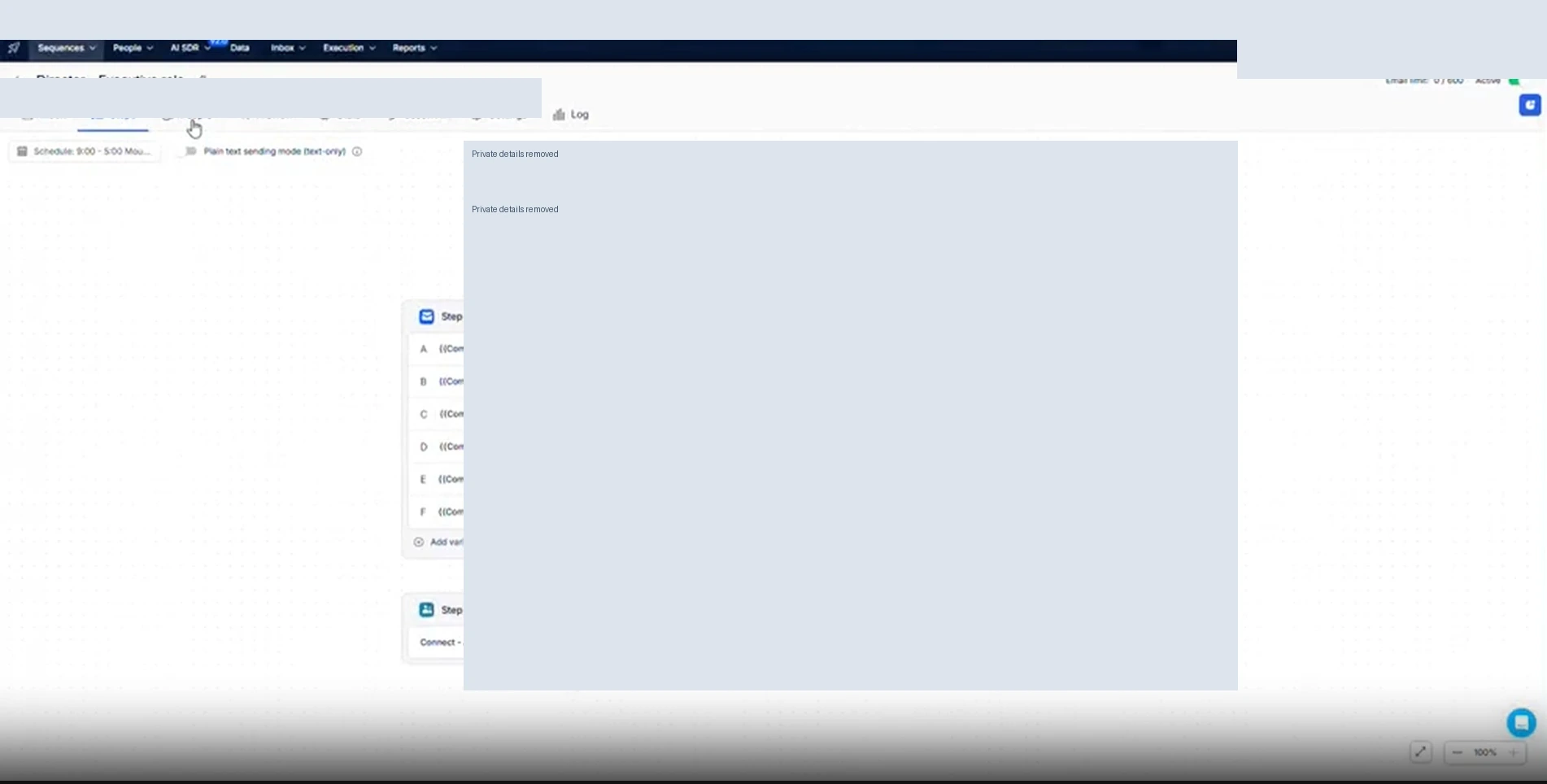Expand the People menu
Viewport: 1547px width, 784px height.
133,48
